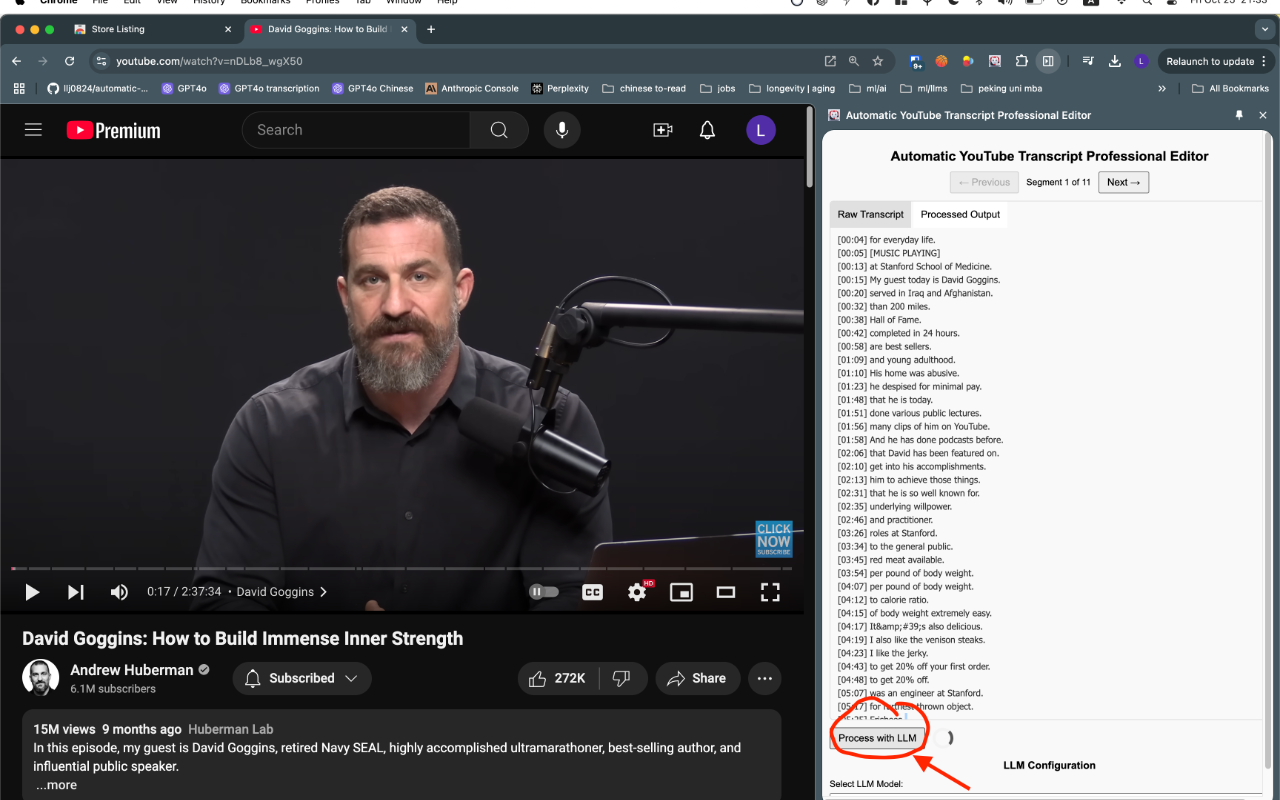
Task: Play the video
Action: pyautogui.click(x=32, y=592)
